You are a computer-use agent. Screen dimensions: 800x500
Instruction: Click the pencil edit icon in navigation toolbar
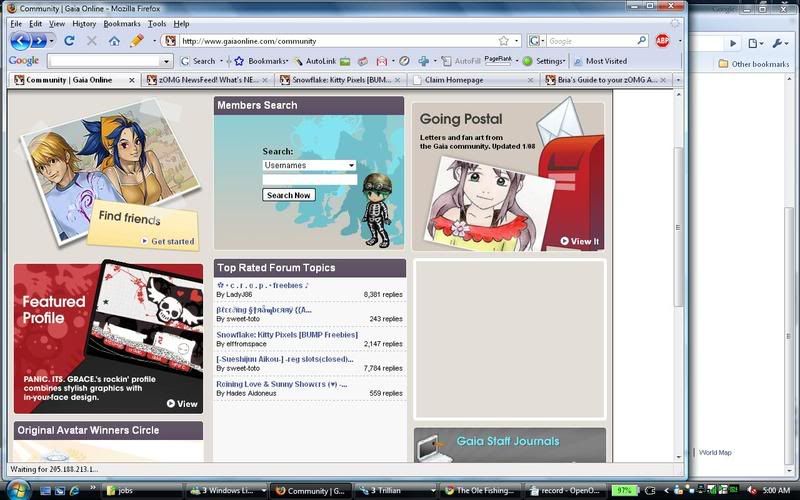pyautogui.click(x=137, y=40)
